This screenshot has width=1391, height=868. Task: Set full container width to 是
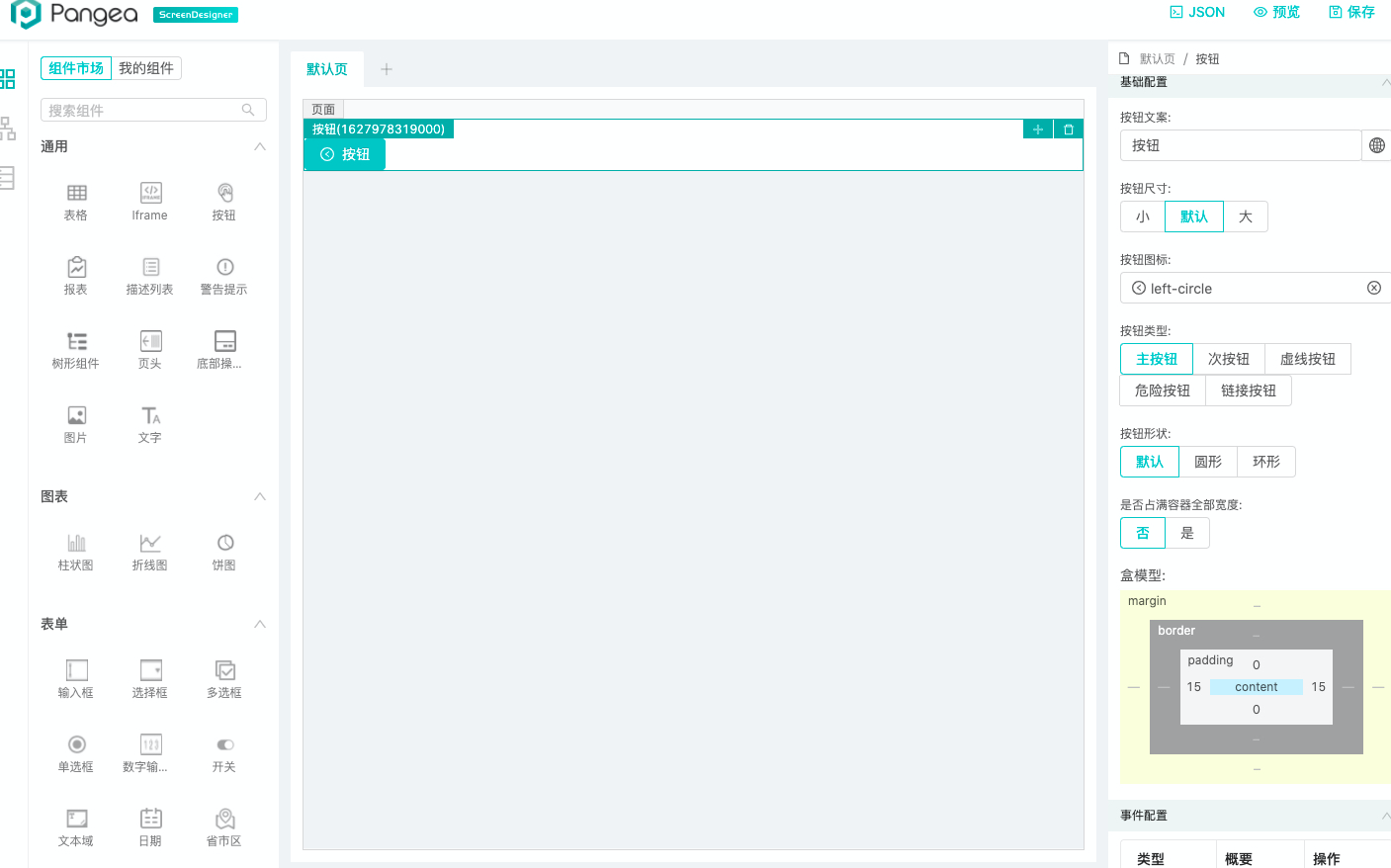tap(1186, 533)
